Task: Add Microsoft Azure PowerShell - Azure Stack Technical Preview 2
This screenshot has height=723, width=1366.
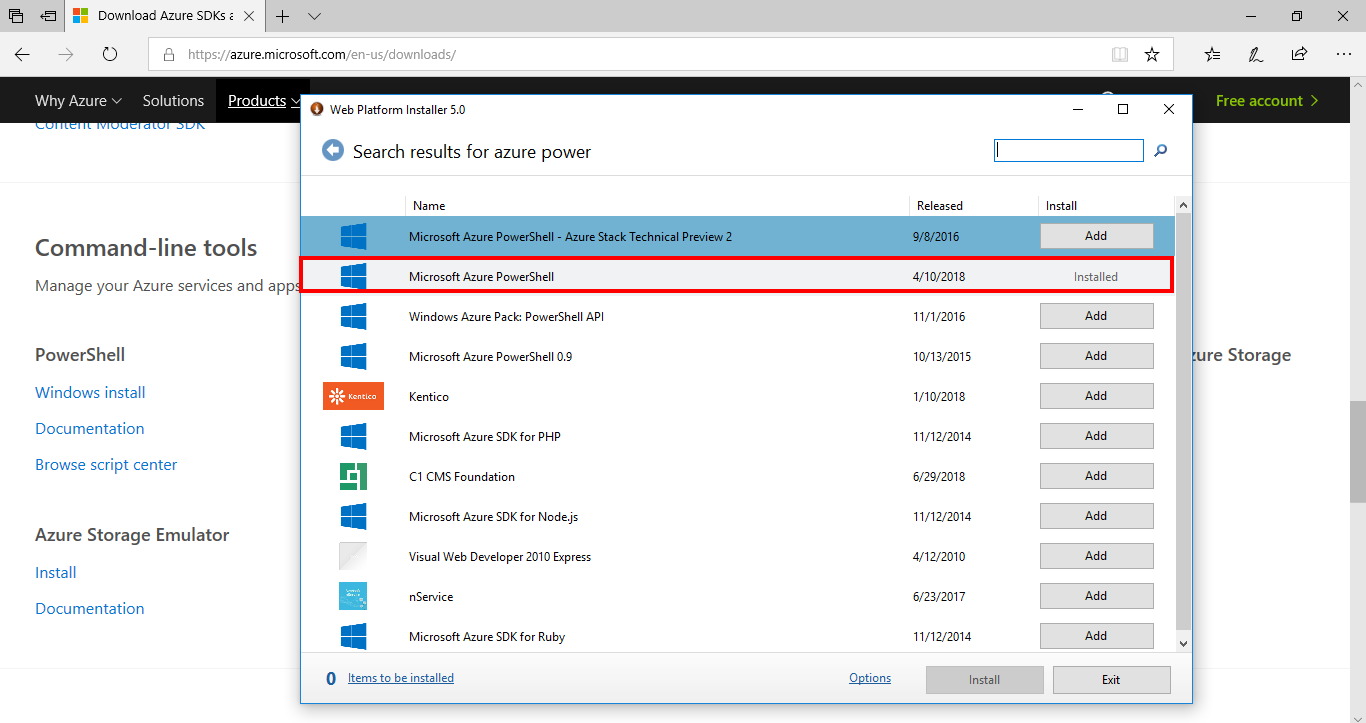Action: click(x=1096, y=236)
